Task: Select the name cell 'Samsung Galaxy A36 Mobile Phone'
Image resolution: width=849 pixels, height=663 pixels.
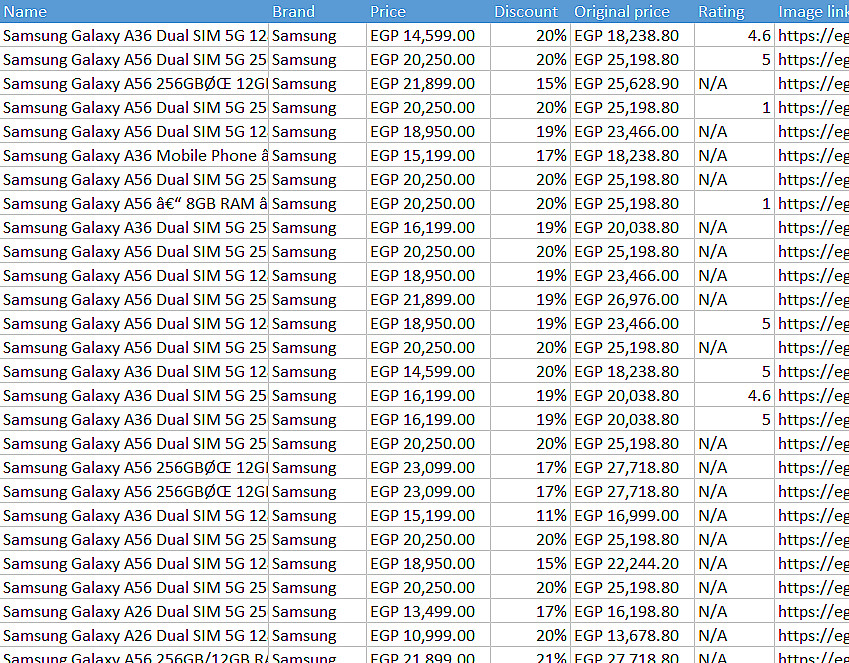Action: (134, 156)
